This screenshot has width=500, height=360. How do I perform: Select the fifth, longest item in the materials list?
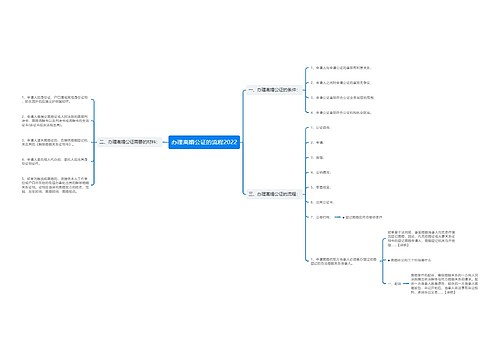[55, 185]
